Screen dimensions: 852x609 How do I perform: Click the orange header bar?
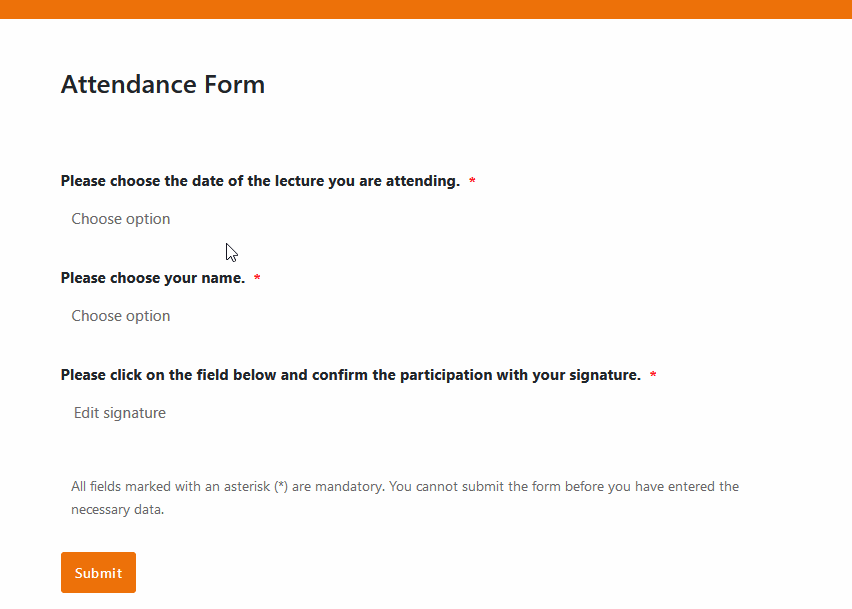click(x=426, y=9)
